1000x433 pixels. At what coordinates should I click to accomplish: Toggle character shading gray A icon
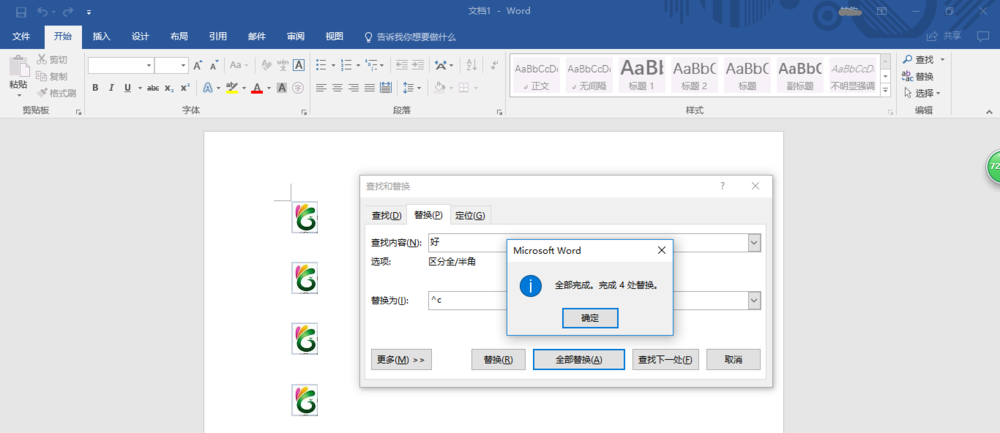[282, 87]
